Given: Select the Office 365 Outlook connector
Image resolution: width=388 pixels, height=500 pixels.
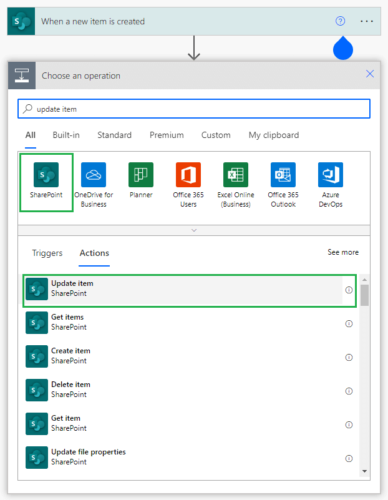Looking at the screenshot, I should pos(283,175).
